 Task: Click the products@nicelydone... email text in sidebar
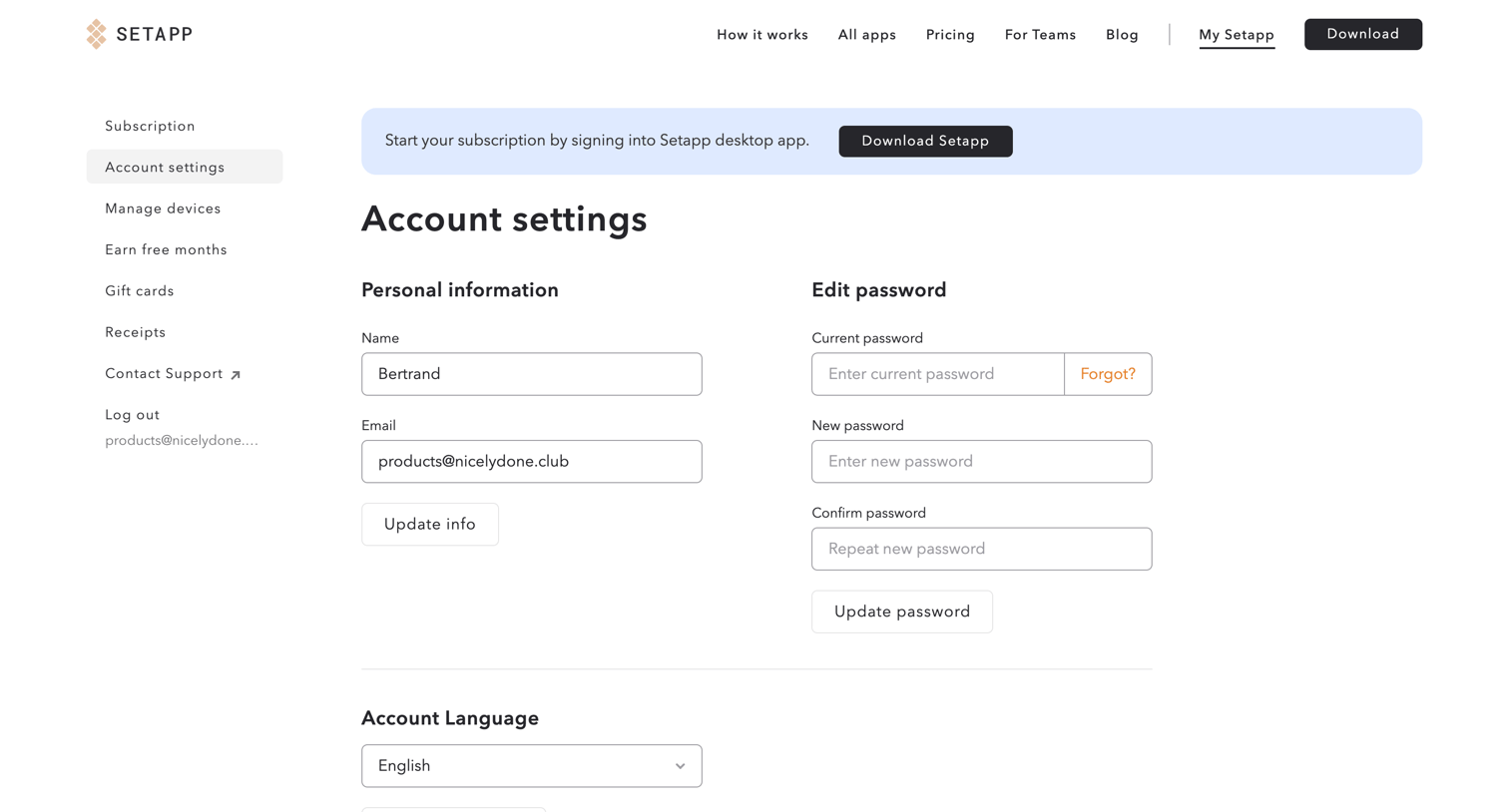182,440
